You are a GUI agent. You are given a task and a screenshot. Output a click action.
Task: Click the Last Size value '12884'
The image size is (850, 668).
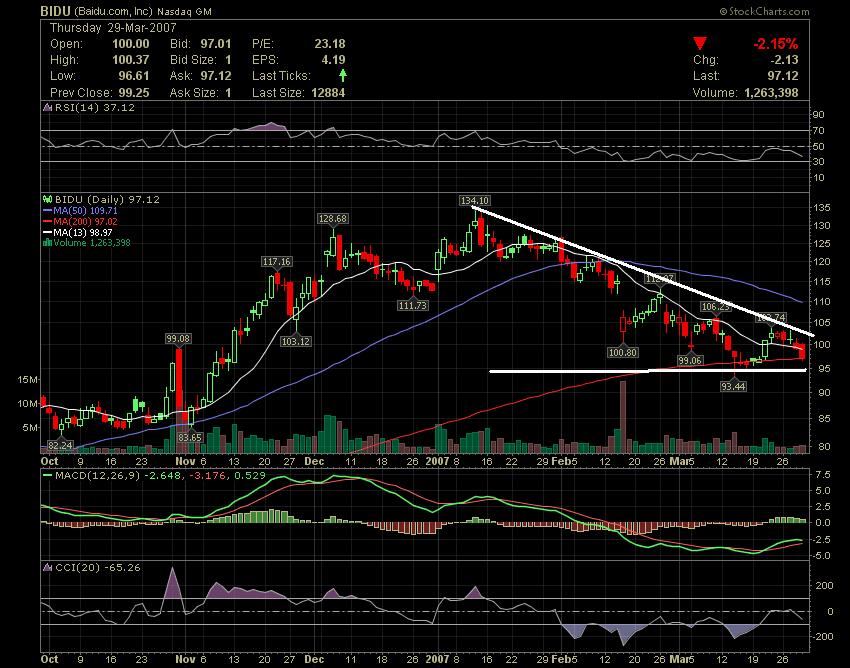[x=328, y=93]
